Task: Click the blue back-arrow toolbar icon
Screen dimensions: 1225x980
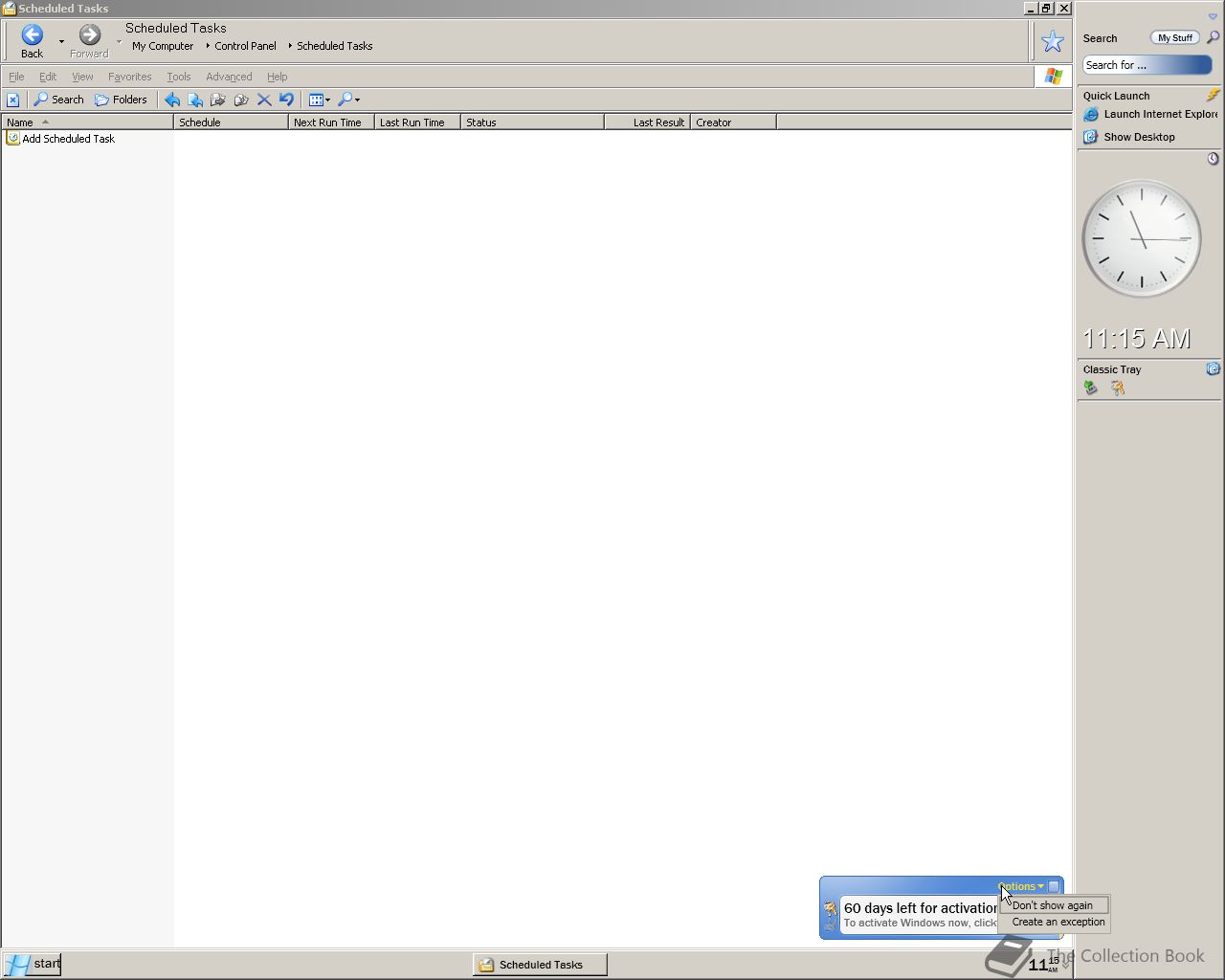Action: (x=172, y=100)
